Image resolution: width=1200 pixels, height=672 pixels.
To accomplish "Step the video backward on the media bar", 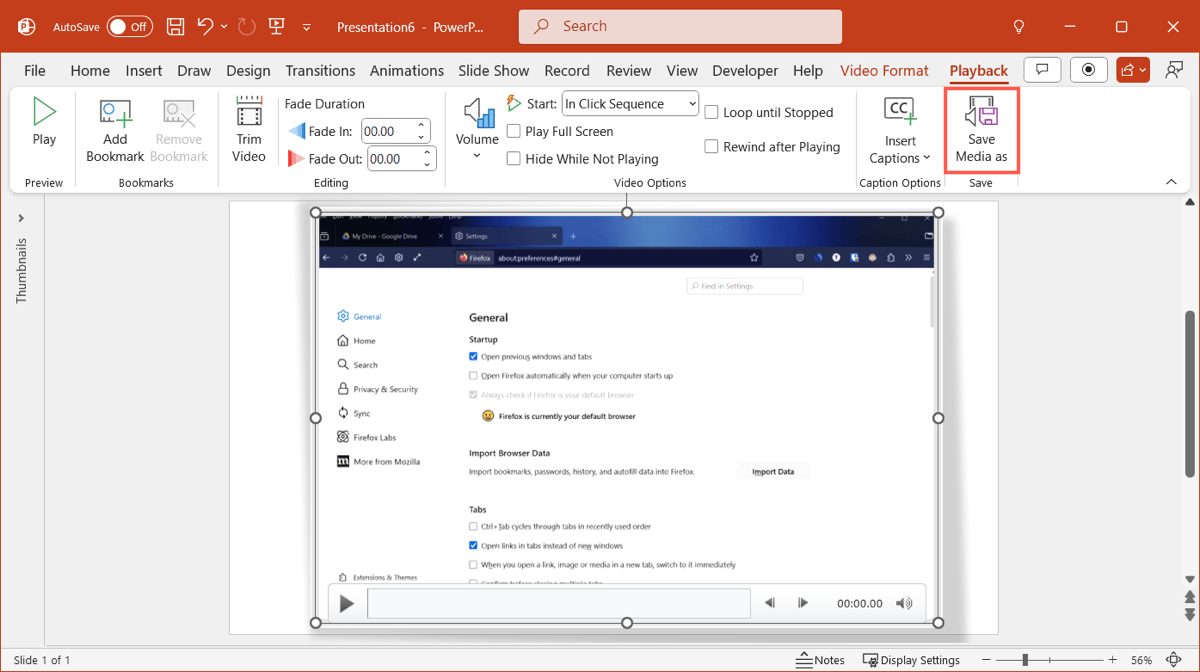I will click(770, 603).
